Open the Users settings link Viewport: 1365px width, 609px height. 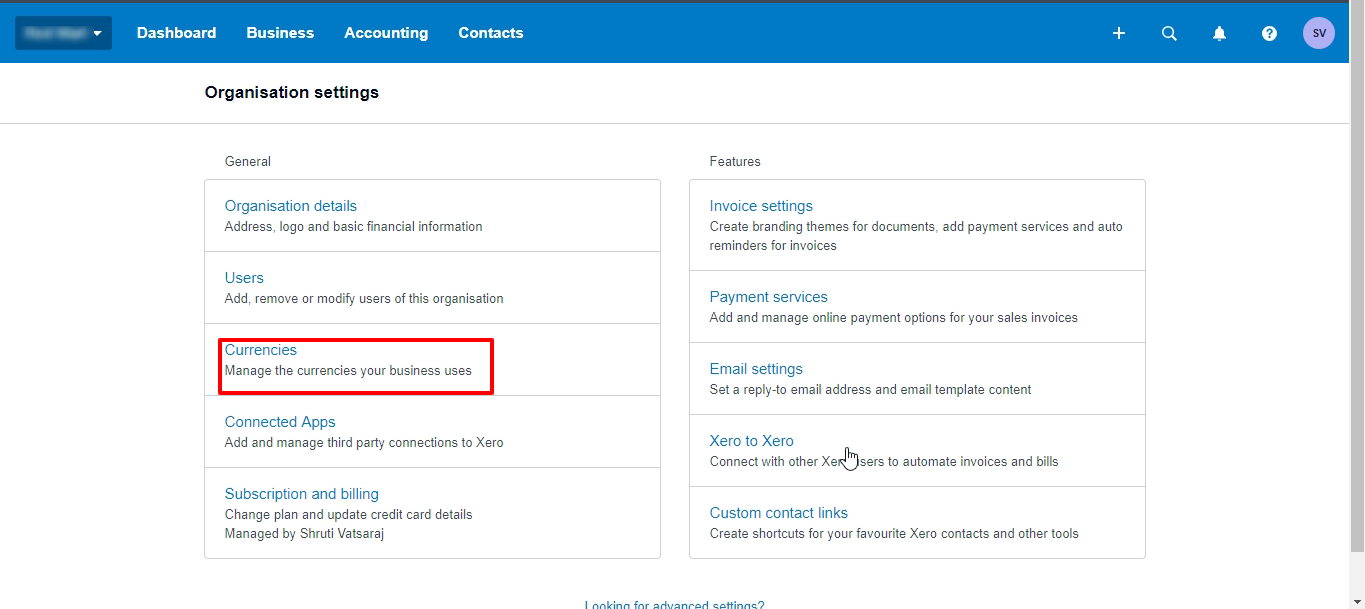[244, 278]
